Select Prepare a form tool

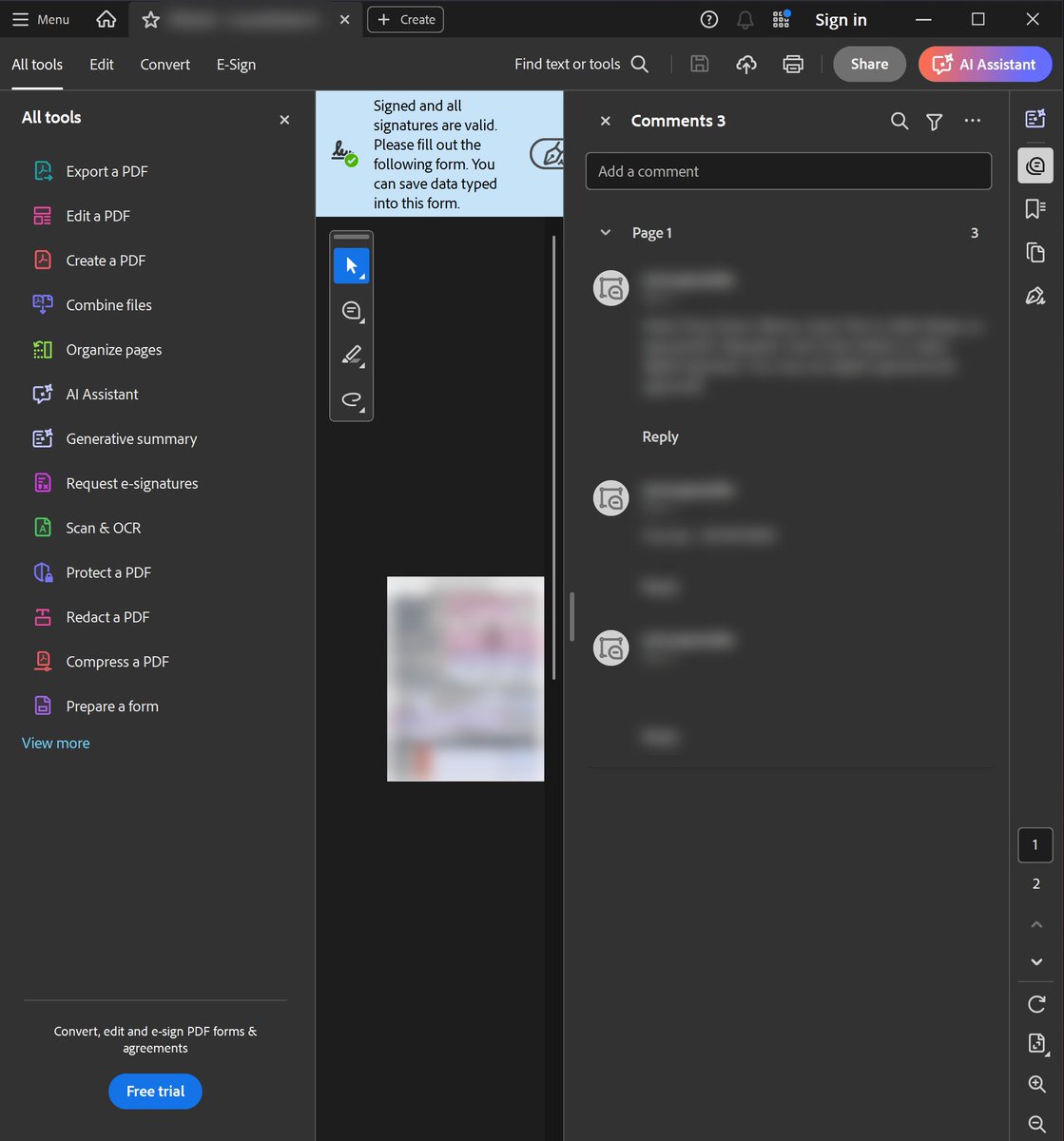[x=95, y=707]
